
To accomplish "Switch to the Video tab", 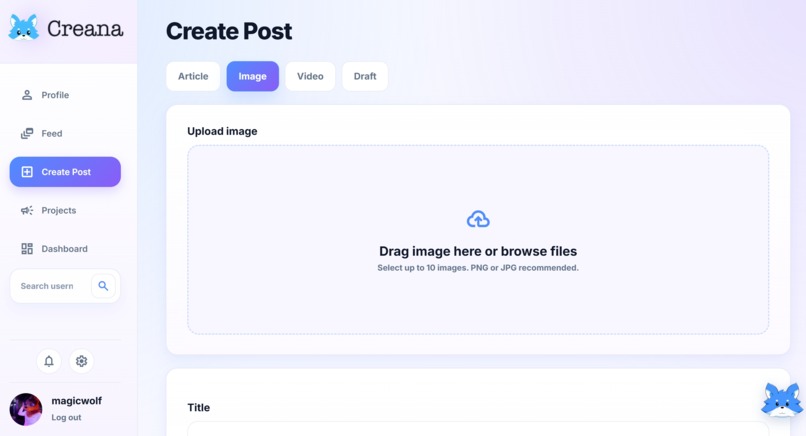I will coord(310,76).
